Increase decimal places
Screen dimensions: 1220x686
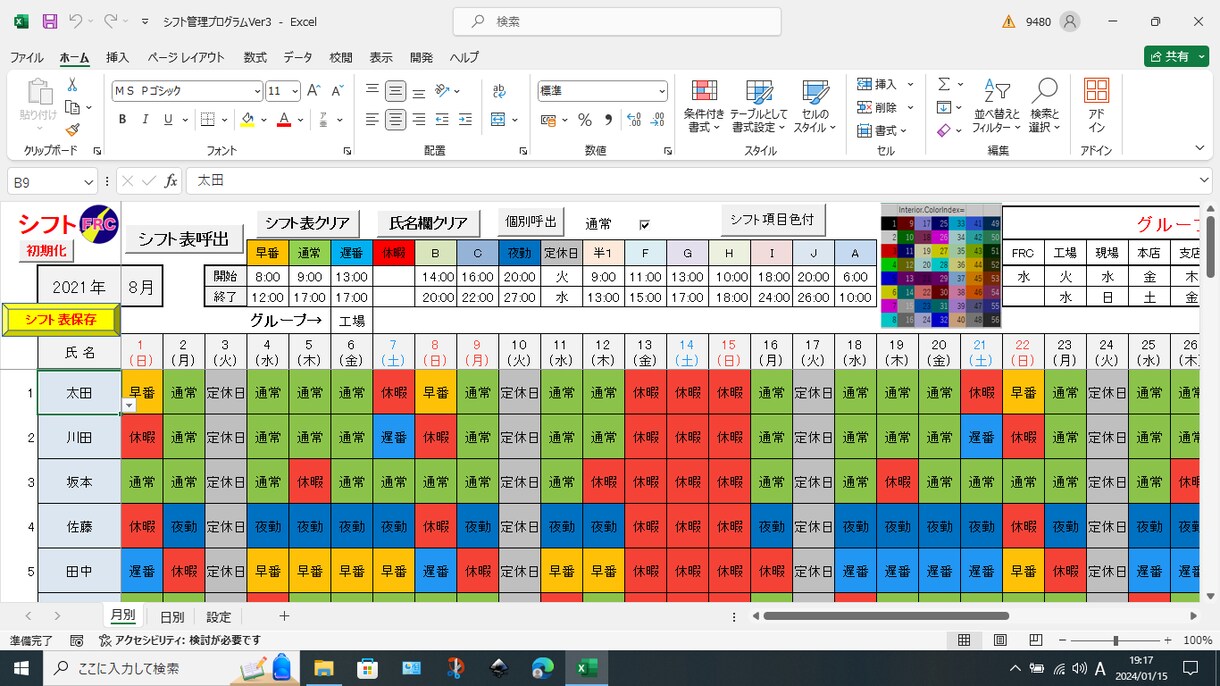pos(633,120)
